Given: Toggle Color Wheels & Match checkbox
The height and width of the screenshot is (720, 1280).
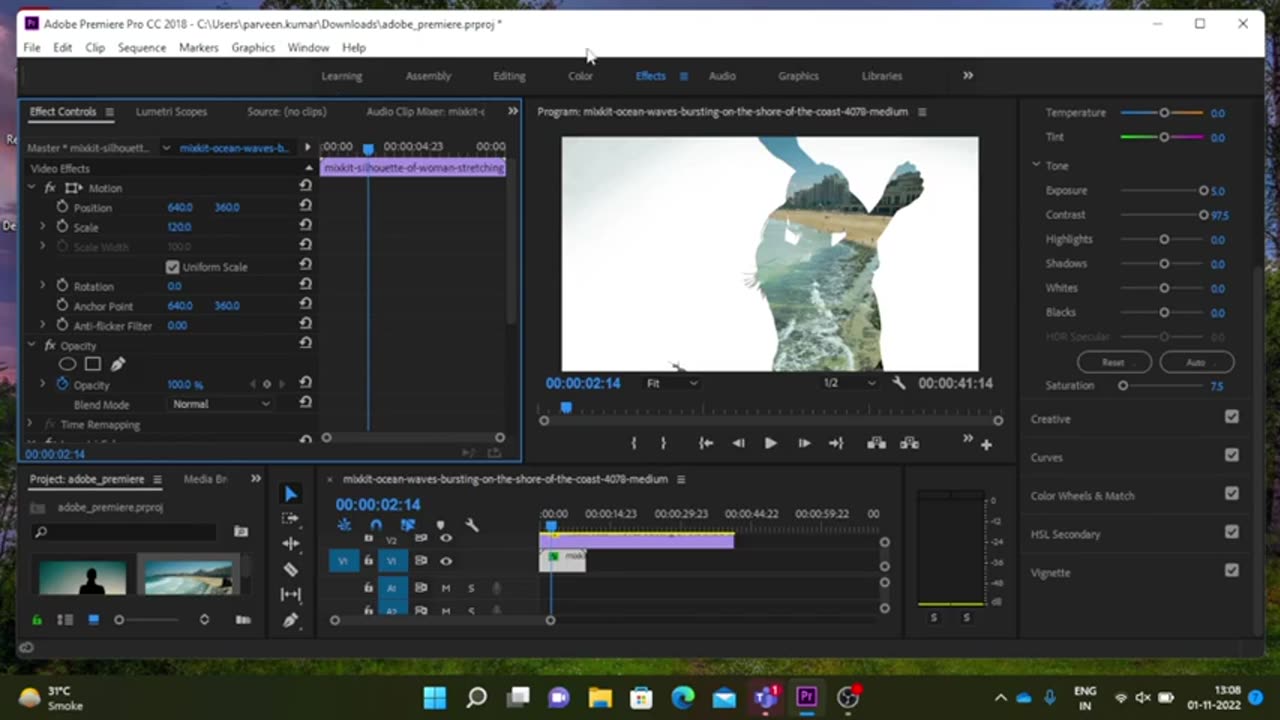Looking at the screenshot, I should [1231, 493].
